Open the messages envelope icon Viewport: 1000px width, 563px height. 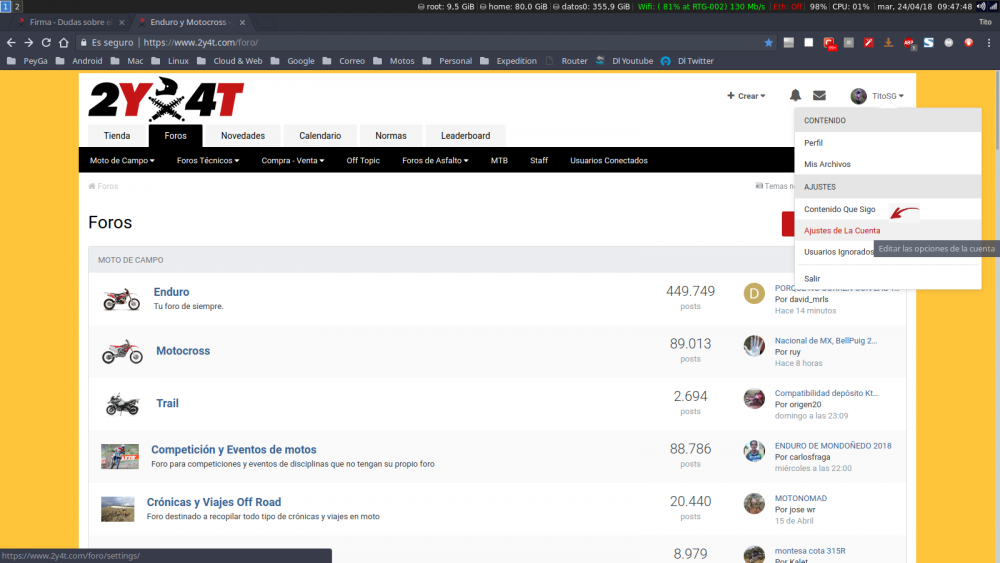click(820, 96)
